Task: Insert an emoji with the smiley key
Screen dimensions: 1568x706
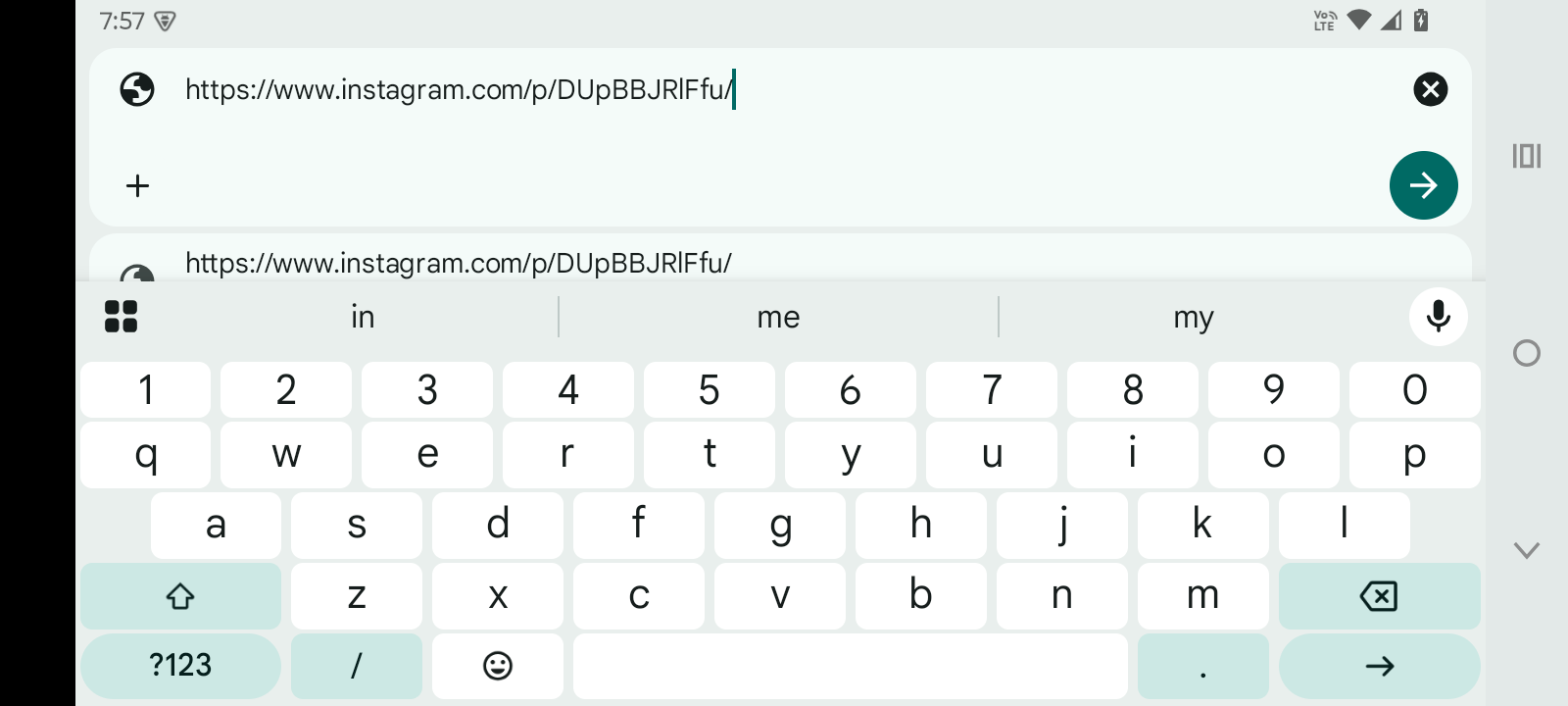Action: click(x=498, y=666)
